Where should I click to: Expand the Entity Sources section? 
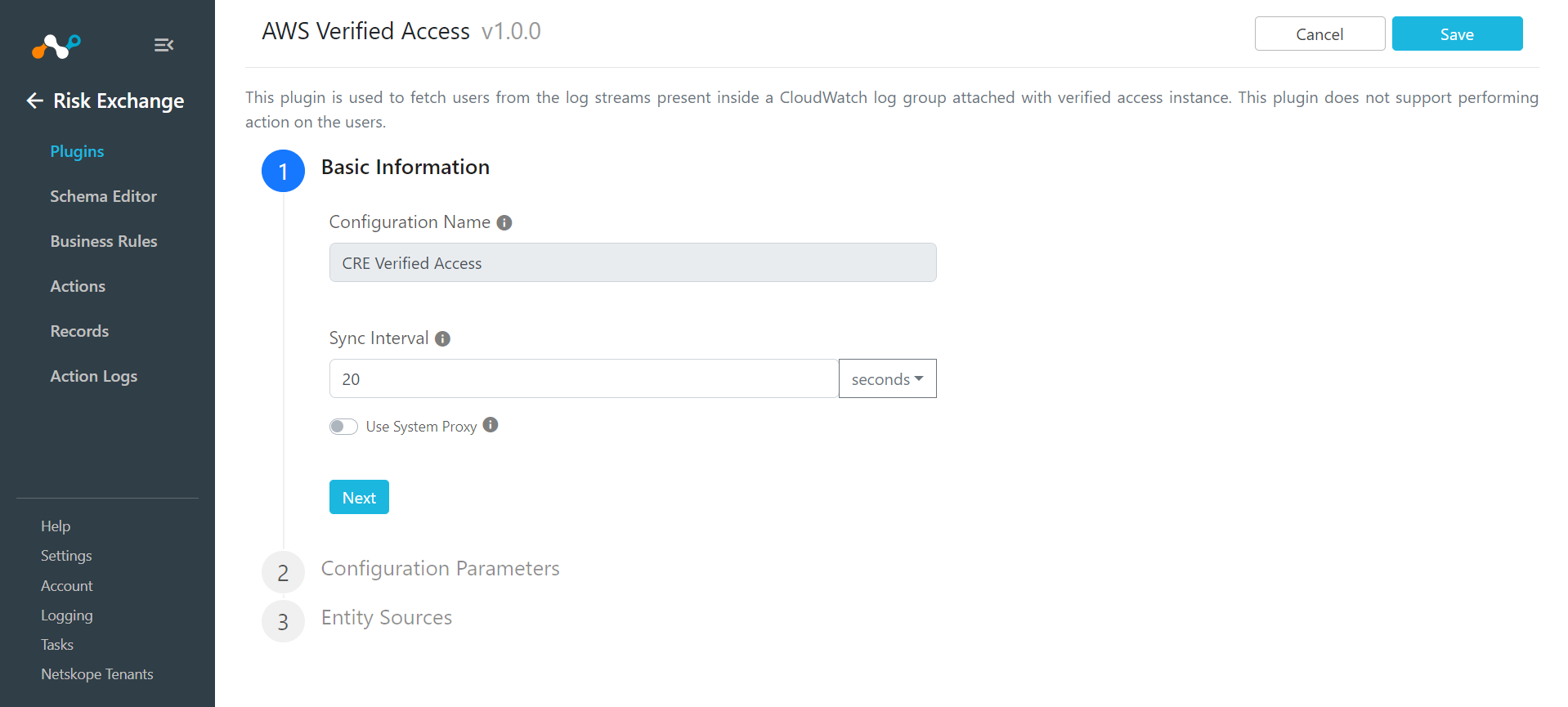387,617
